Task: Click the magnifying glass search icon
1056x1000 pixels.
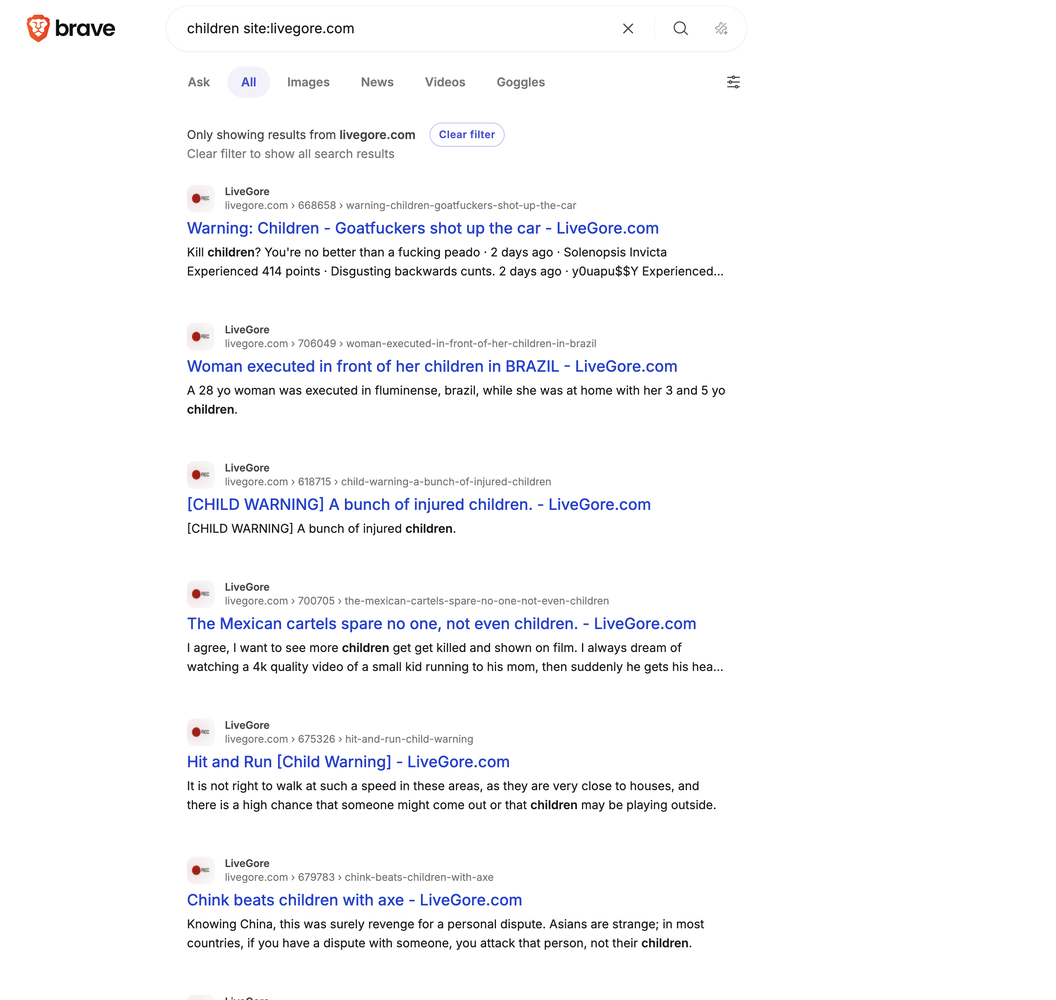Action: pos(680,28)
